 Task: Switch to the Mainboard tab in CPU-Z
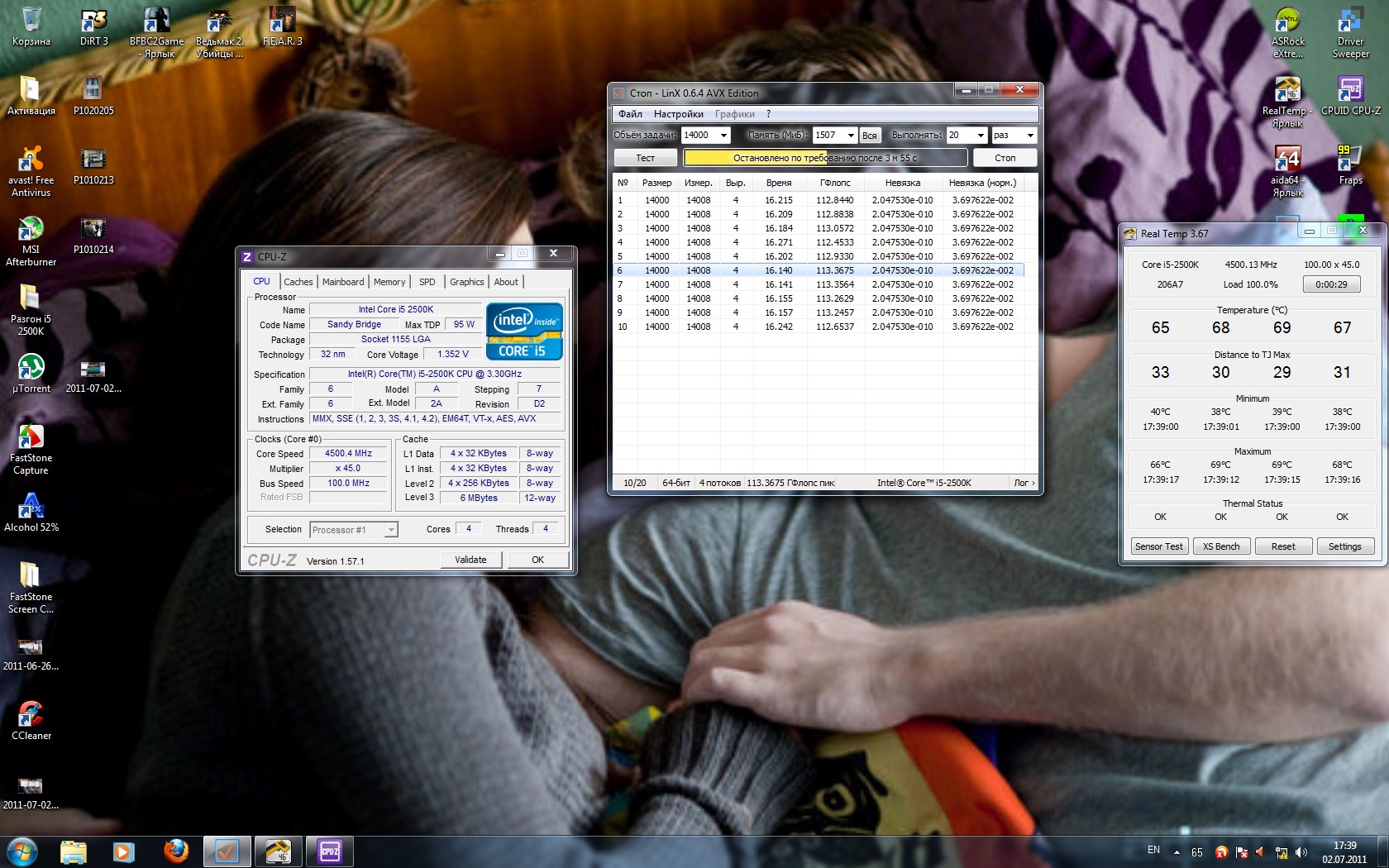[x=343, y=282]
